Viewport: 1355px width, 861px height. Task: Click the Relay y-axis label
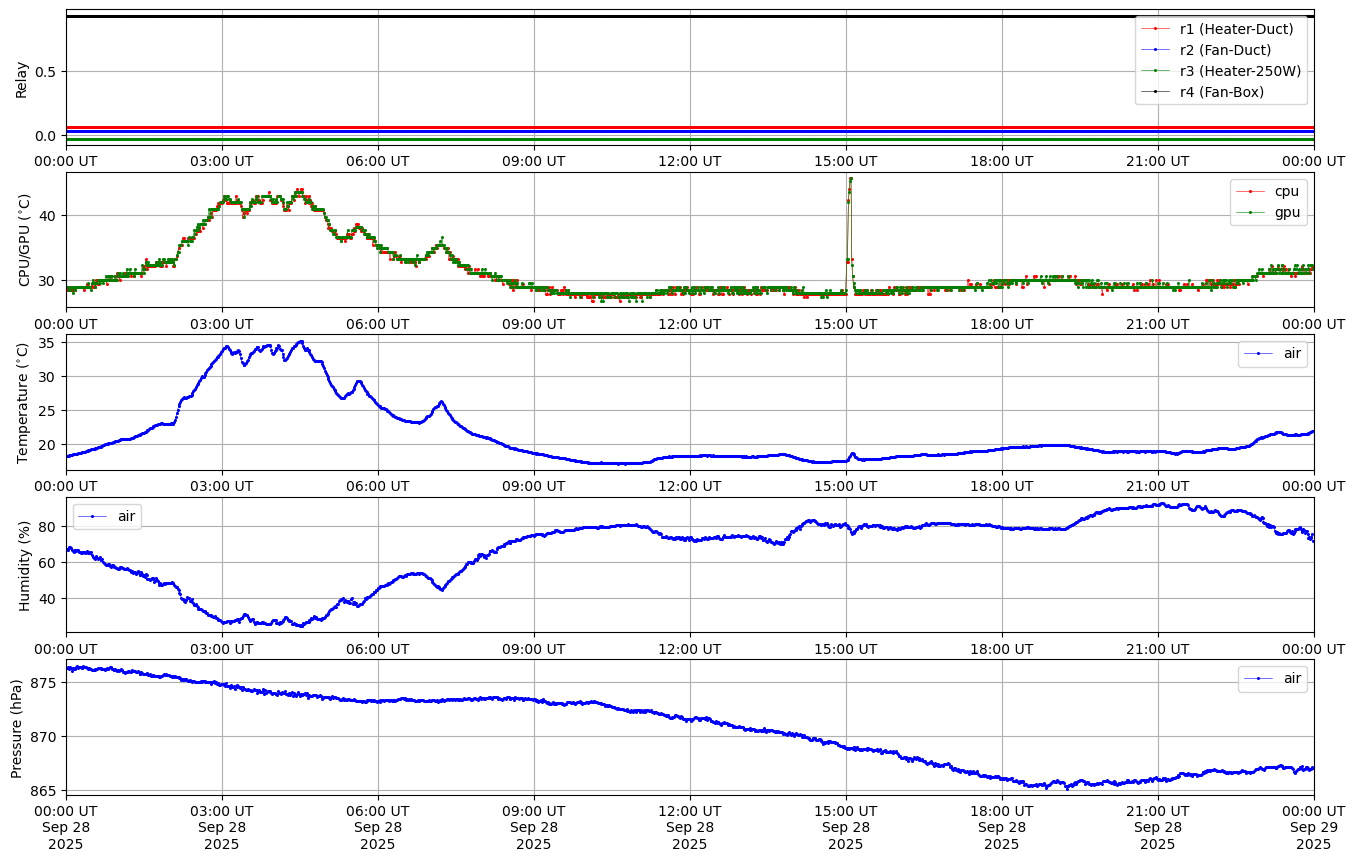pos(21,79)
